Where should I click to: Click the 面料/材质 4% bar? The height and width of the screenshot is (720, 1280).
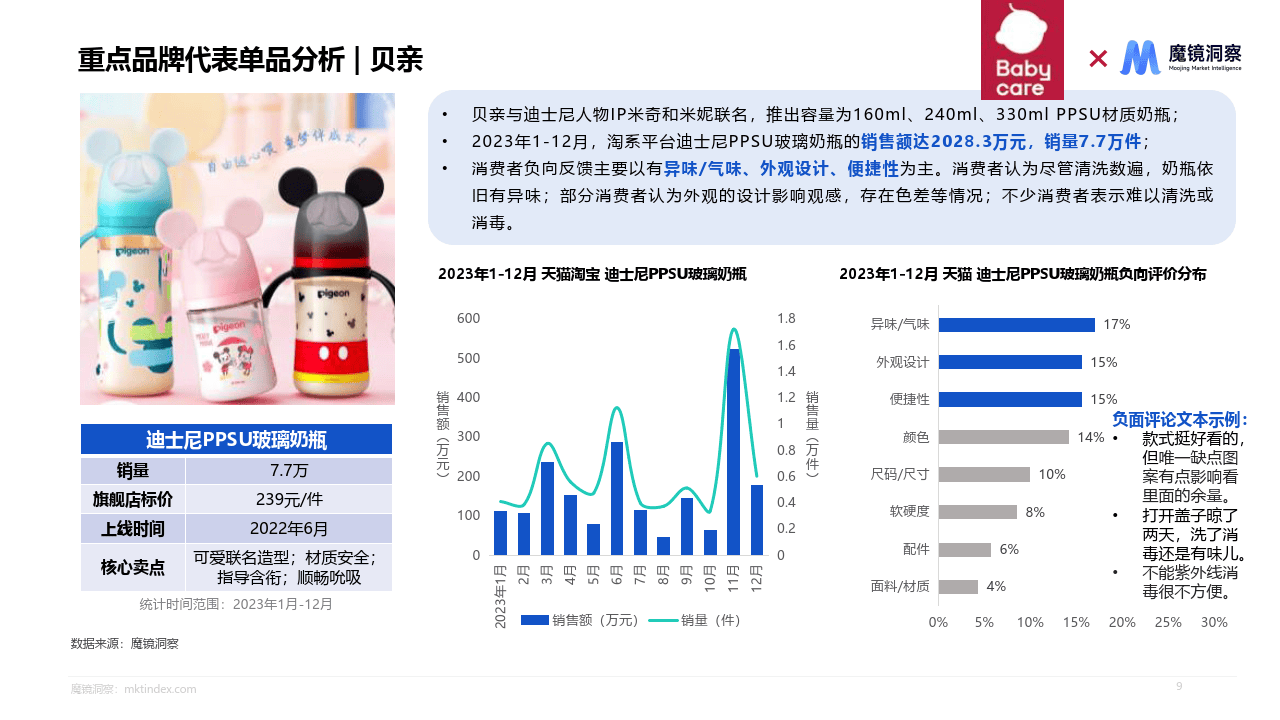pyautogui.click(x=958, y=587)
